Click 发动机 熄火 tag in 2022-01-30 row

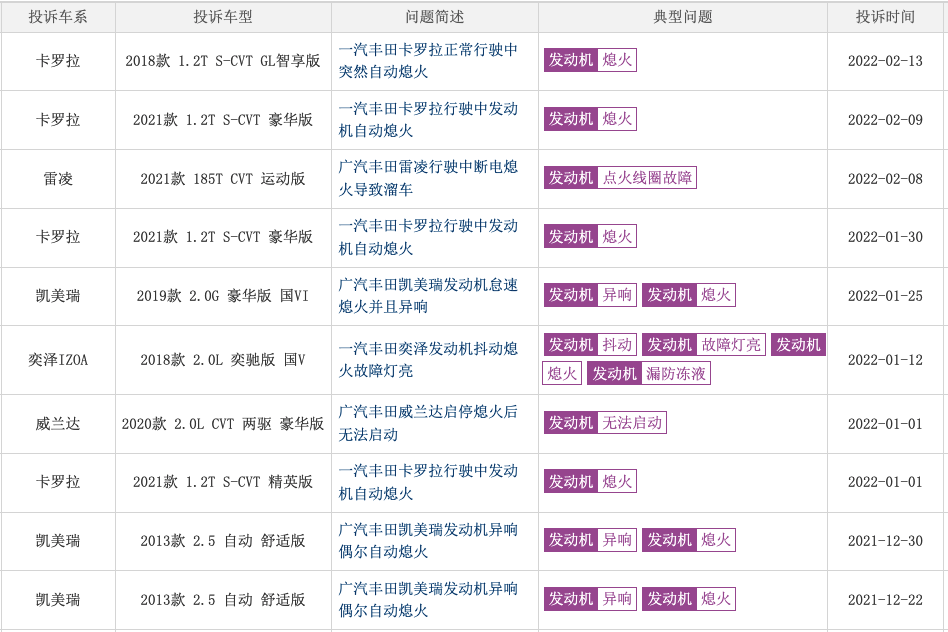tap(590, 236)
